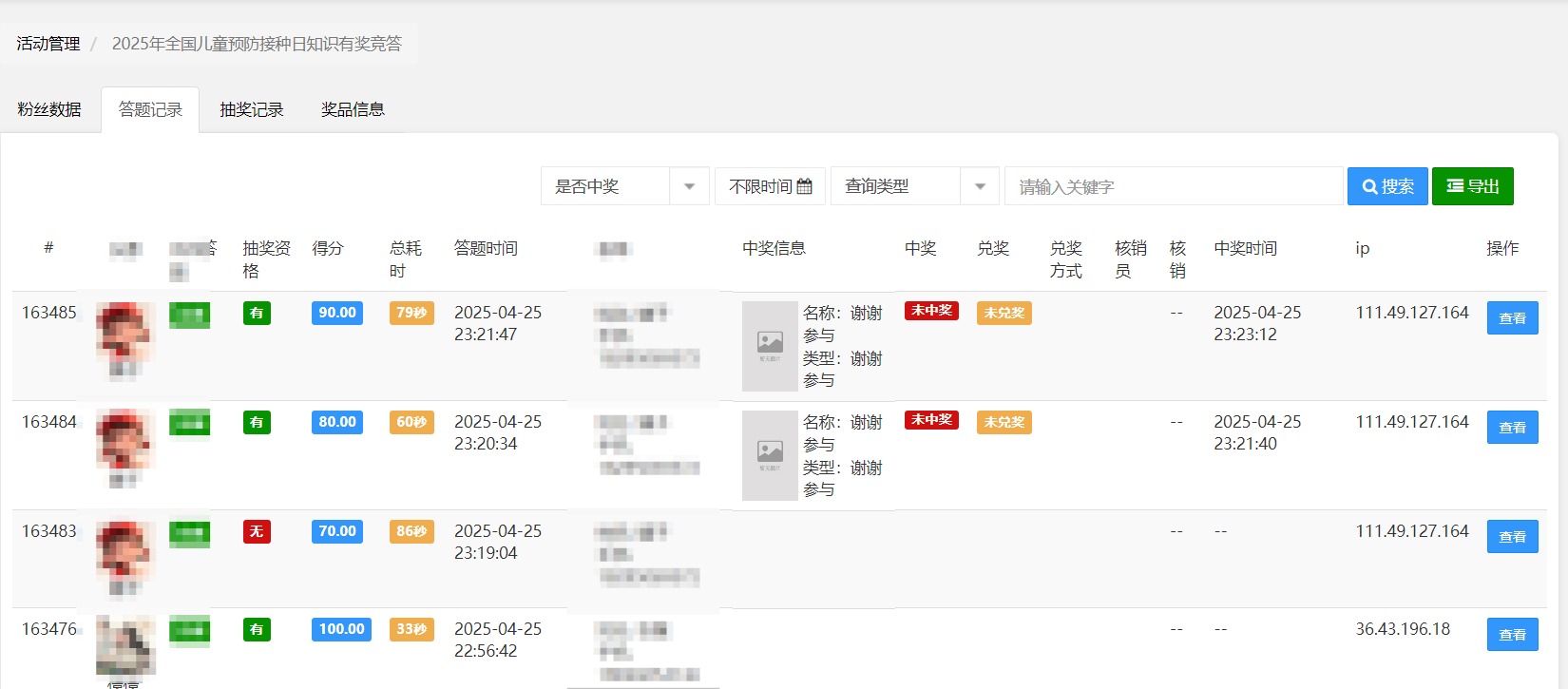Go to 活动管理 breadcrumb link
1568x689 pixels.
(48, 44)
